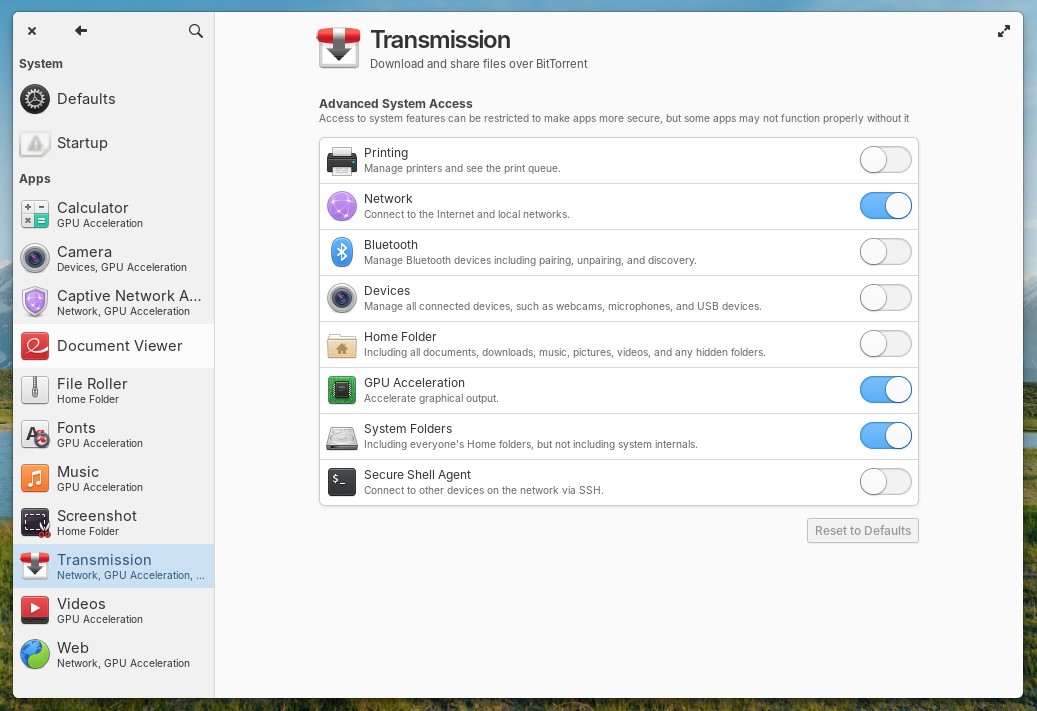
Task: Click the Devices webcam icon in permissions list
Action: click(342, 298)
